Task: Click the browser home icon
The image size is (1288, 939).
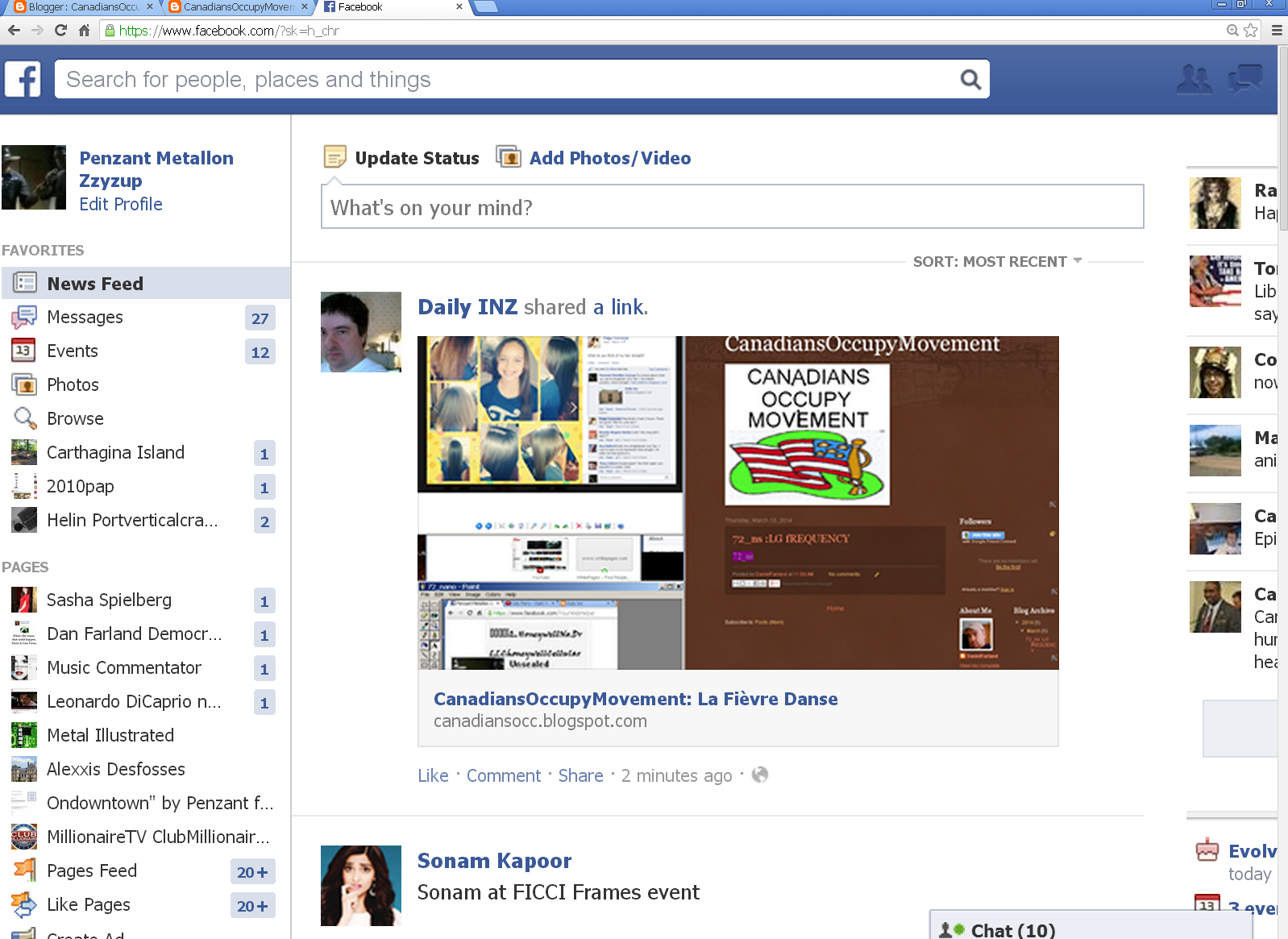Action: [84, 31]
